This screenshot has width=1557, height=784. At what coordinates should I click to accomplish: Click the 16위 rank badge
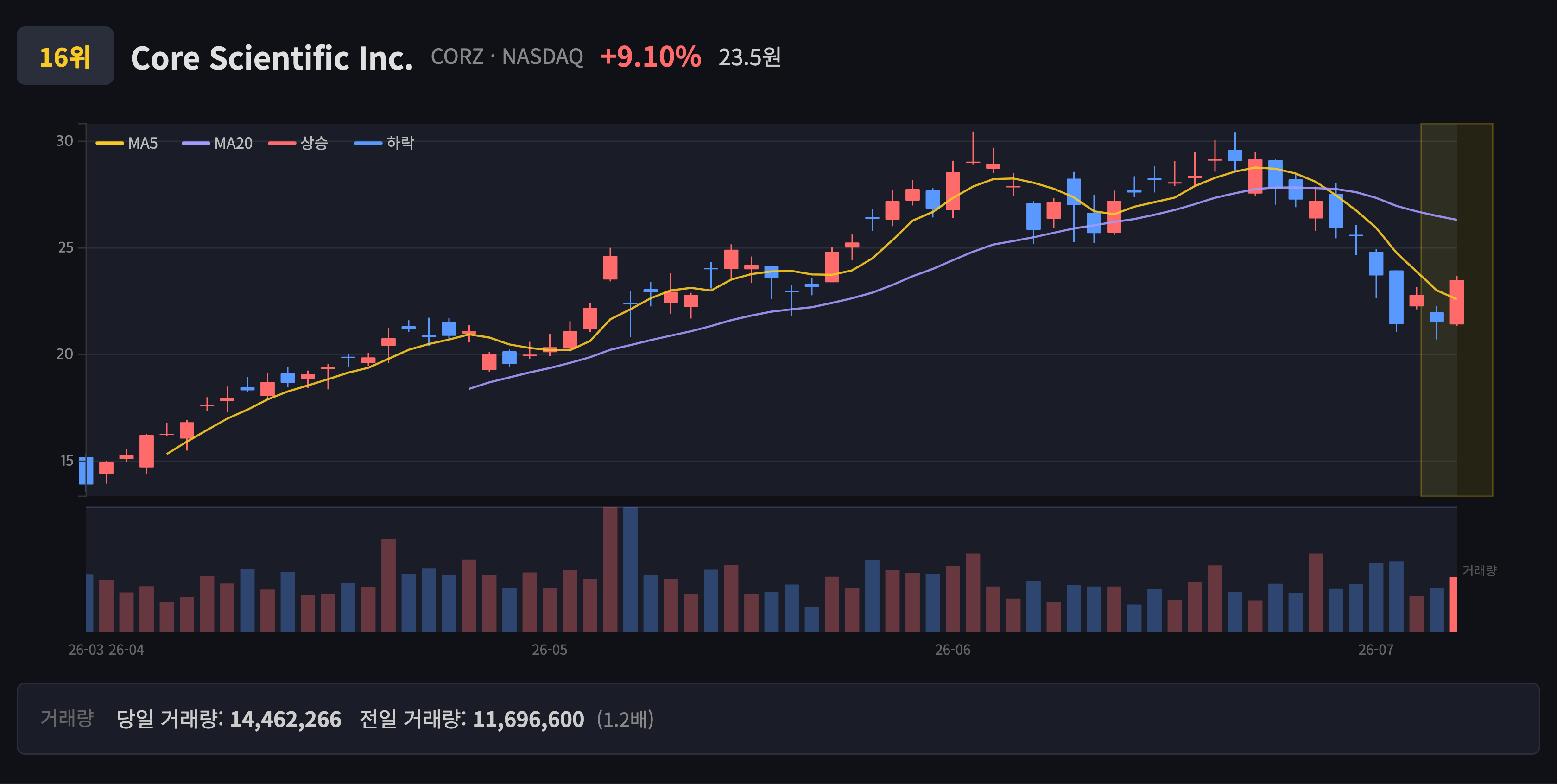[x=65, y=56]
